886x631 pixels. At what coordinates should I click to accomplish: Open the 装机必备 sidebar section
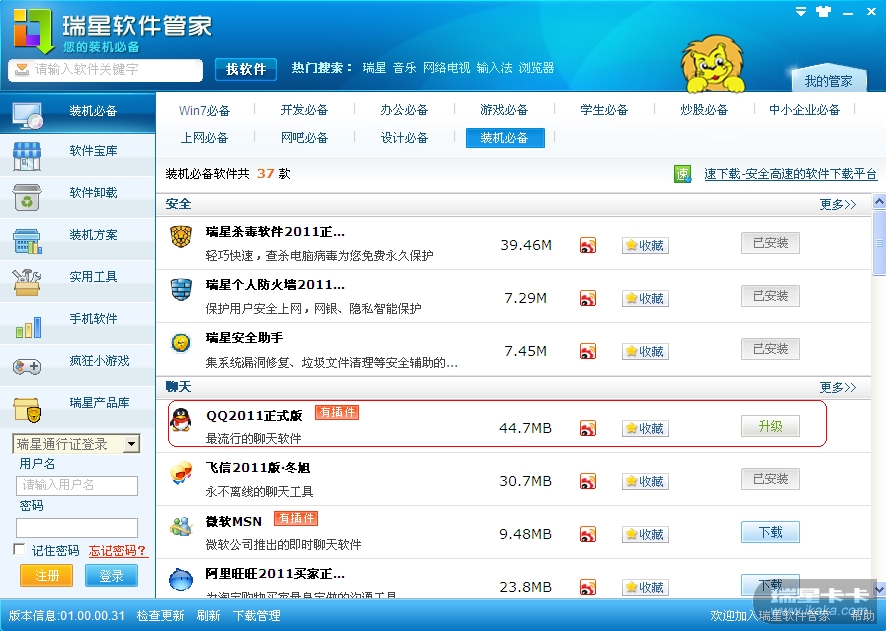tap(77, 111)
